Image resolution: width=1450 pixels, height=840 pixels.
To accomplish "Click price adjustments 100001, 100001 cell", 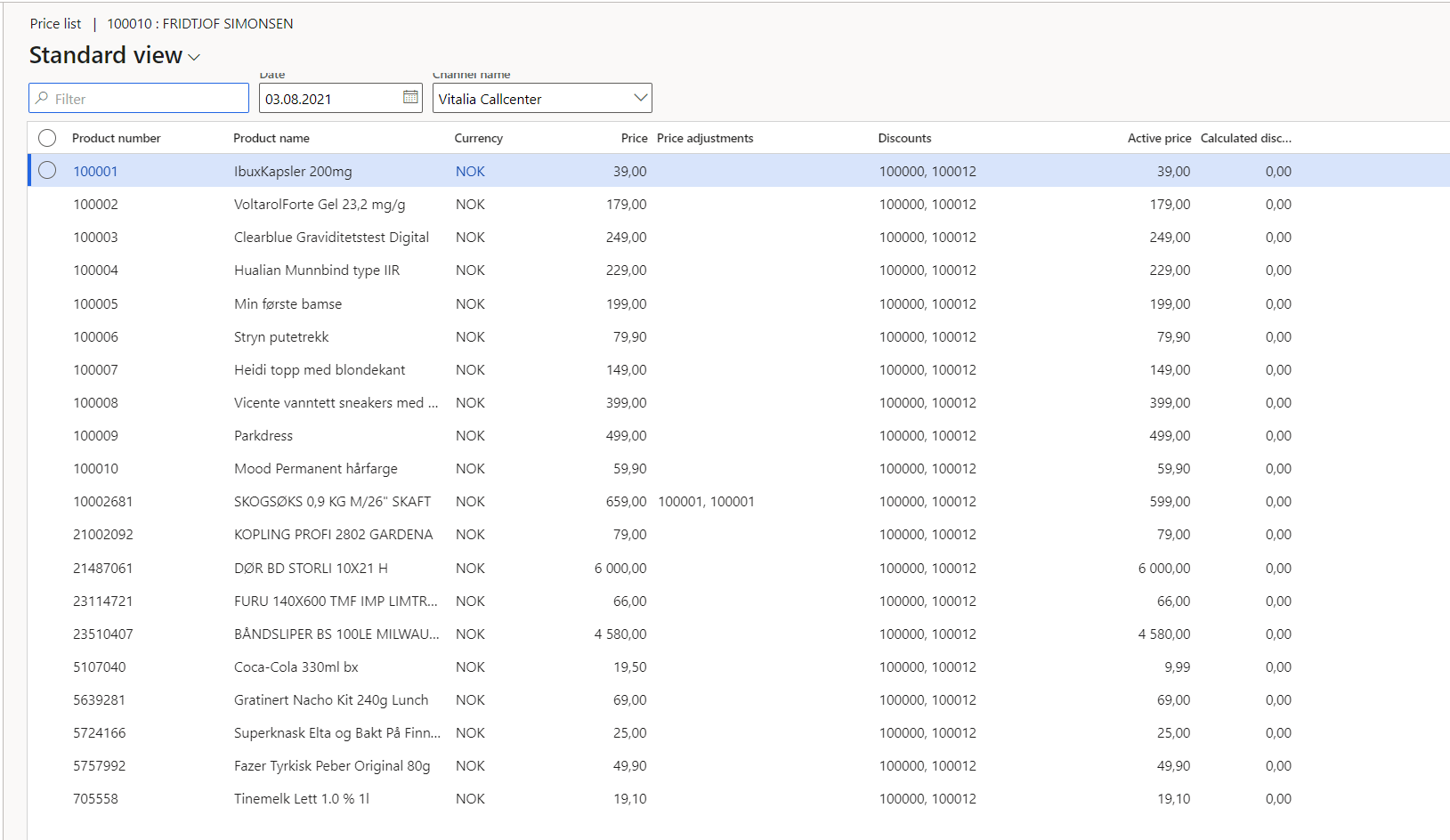I will tap(706, 502).
